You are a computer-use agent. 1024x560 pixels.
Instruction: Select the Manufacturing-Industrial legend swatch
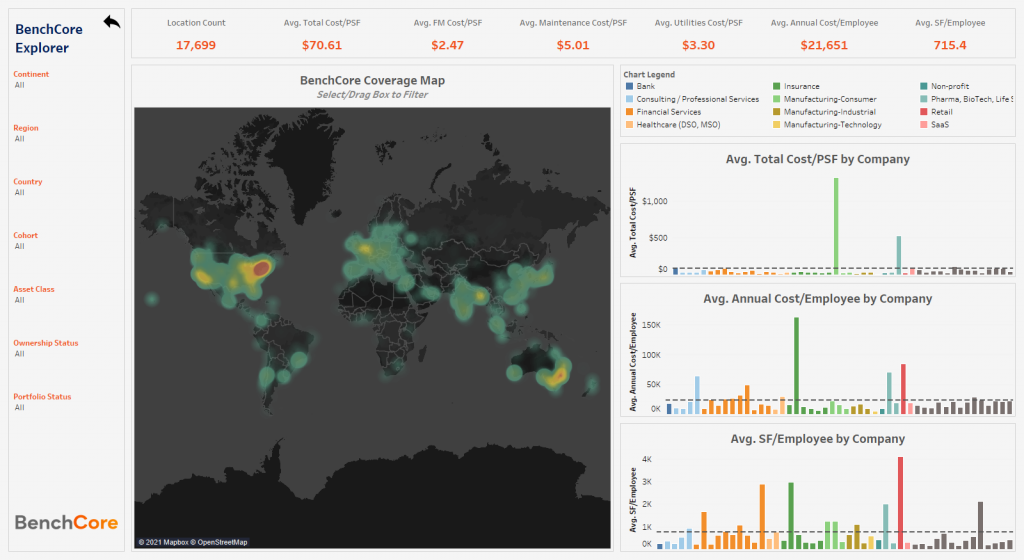(x=776, y=112)
